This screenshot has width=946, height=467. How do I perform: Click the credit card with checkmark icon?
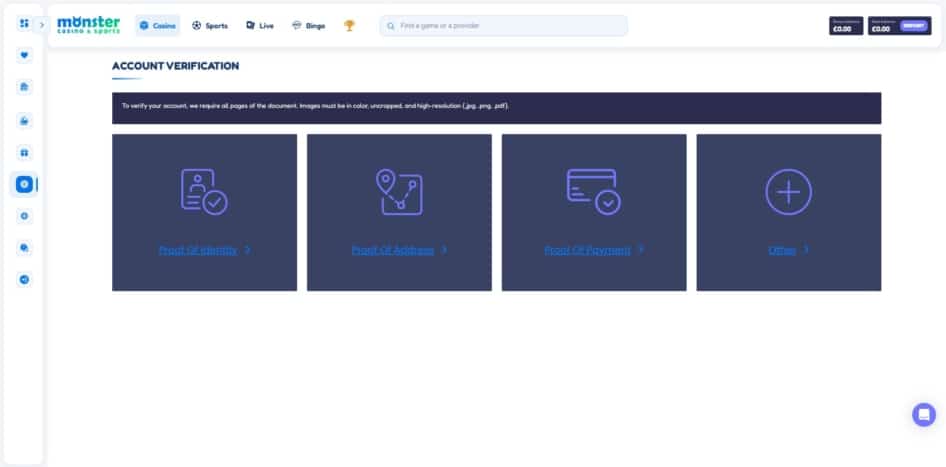[x=594, y=192]
